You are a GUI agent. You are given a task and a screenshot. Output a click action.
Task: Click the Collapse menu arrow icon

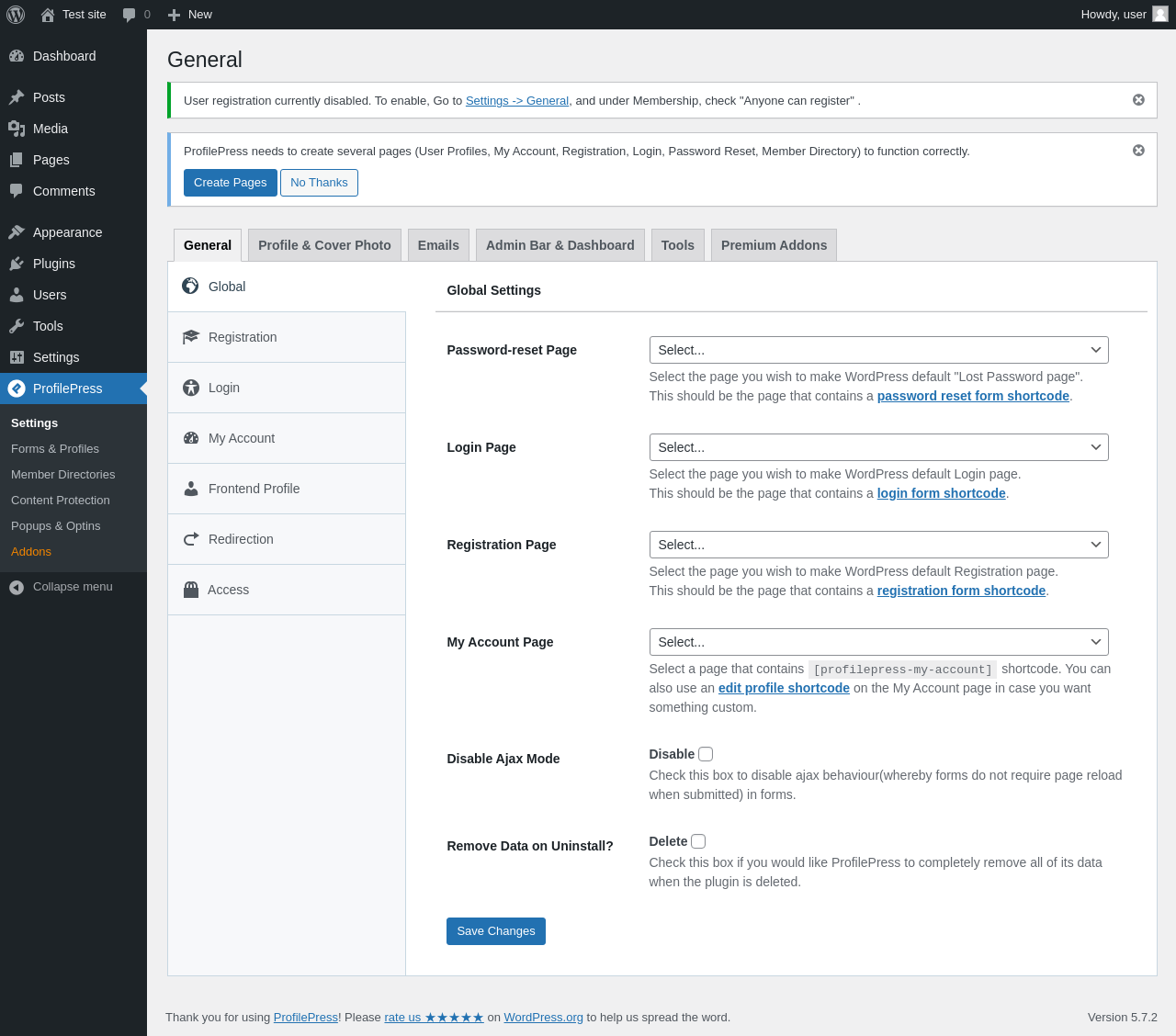pos(17,587)
